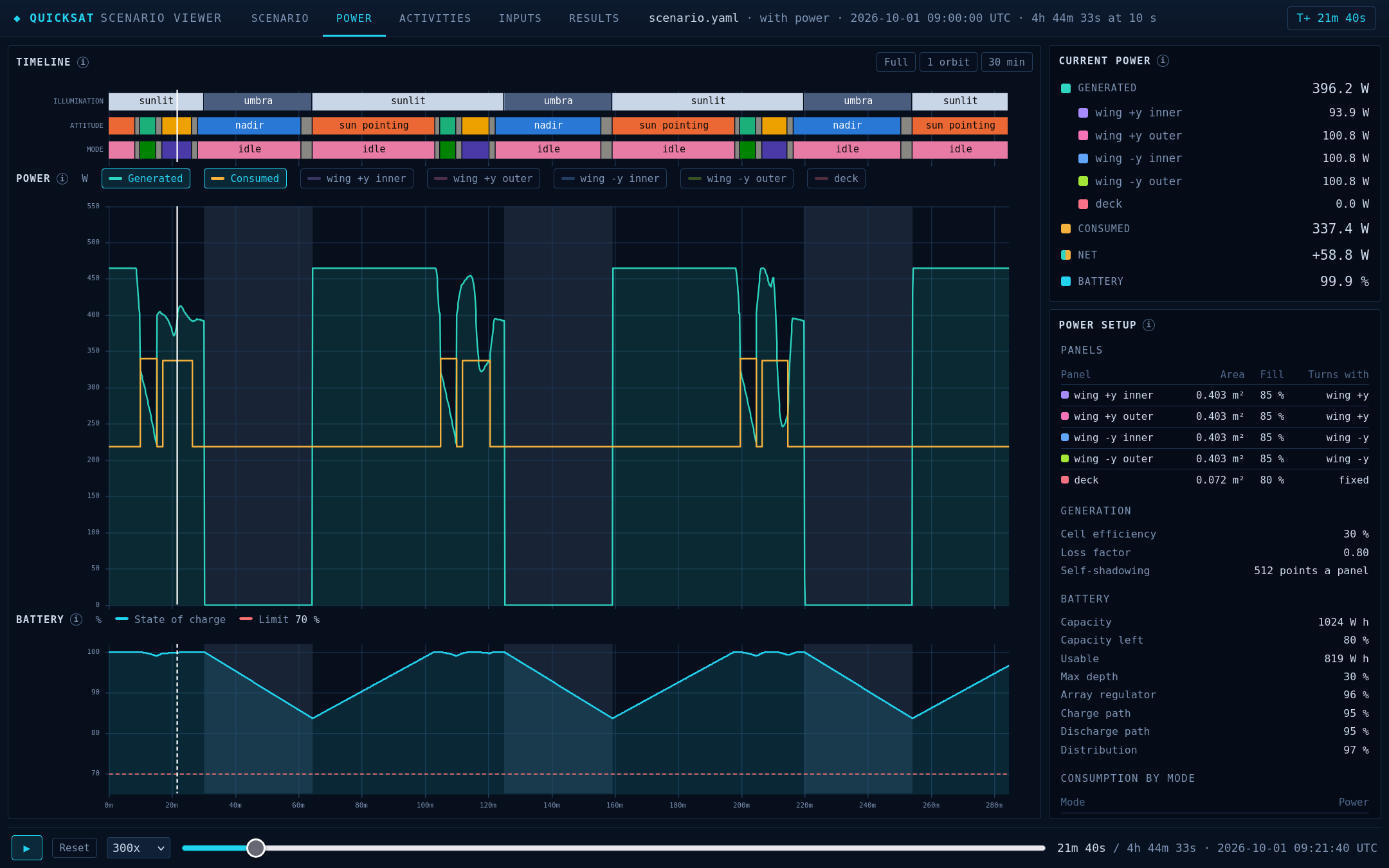Screen dimensions: 1389x868
Task: Enable the deck series toggle
Action: (x=837, y=179)
